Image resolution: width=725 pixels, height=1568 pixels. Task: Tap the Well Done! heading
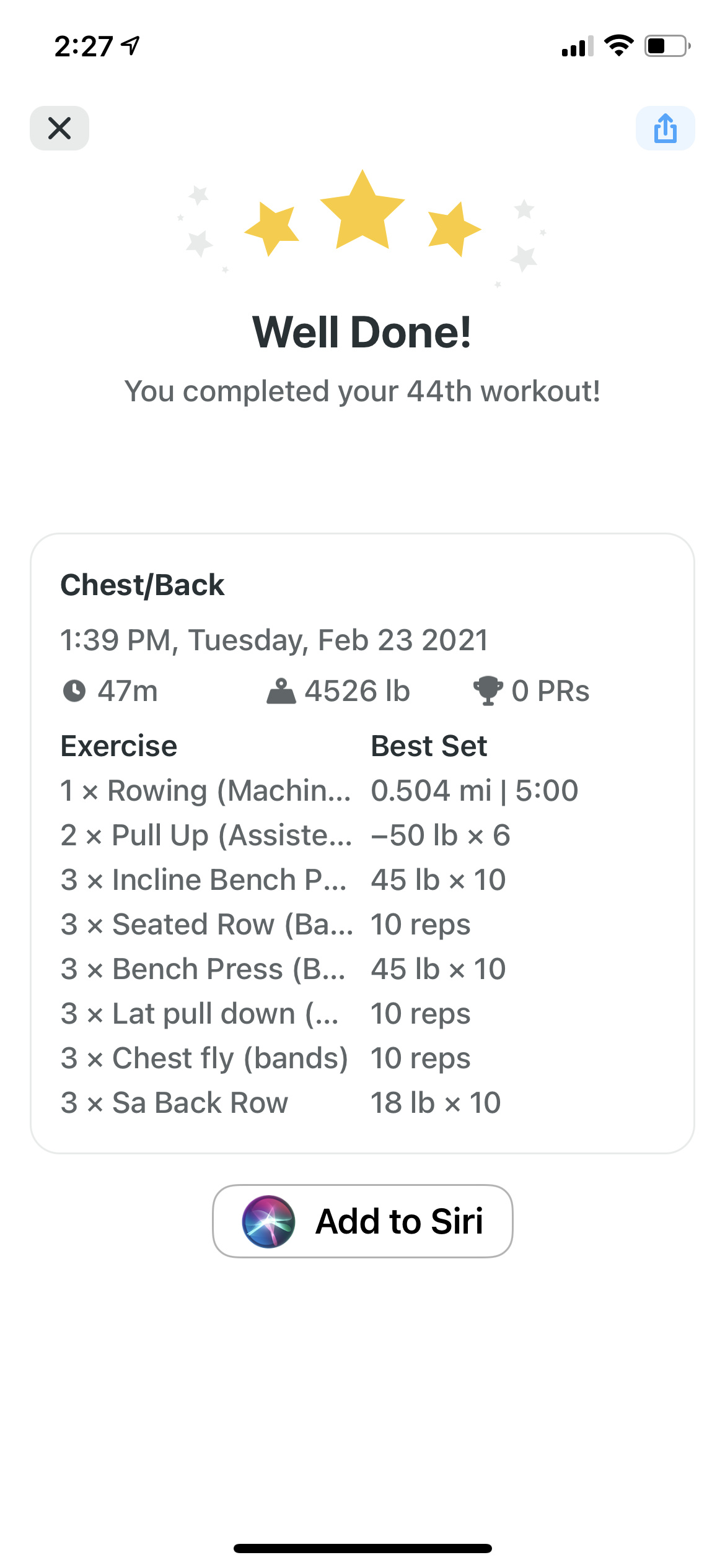pos(362,333)
